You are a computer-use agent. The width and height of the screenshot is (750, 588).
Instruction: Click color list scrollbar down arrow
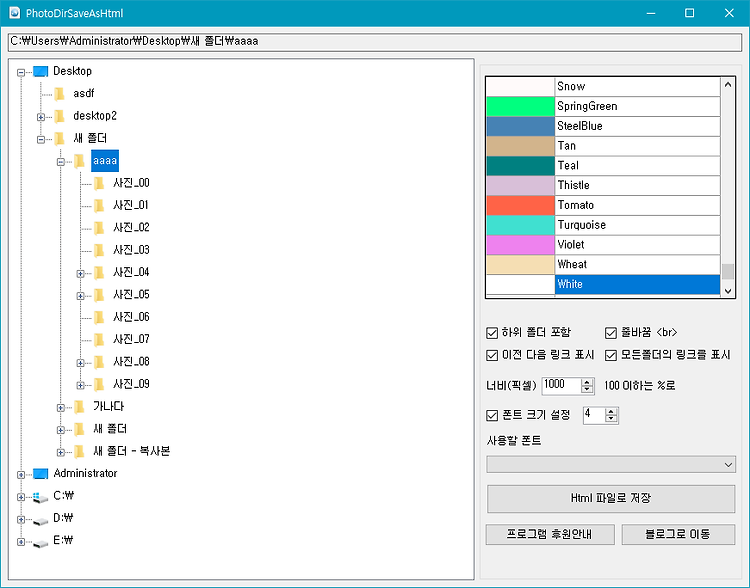[728, 290]
